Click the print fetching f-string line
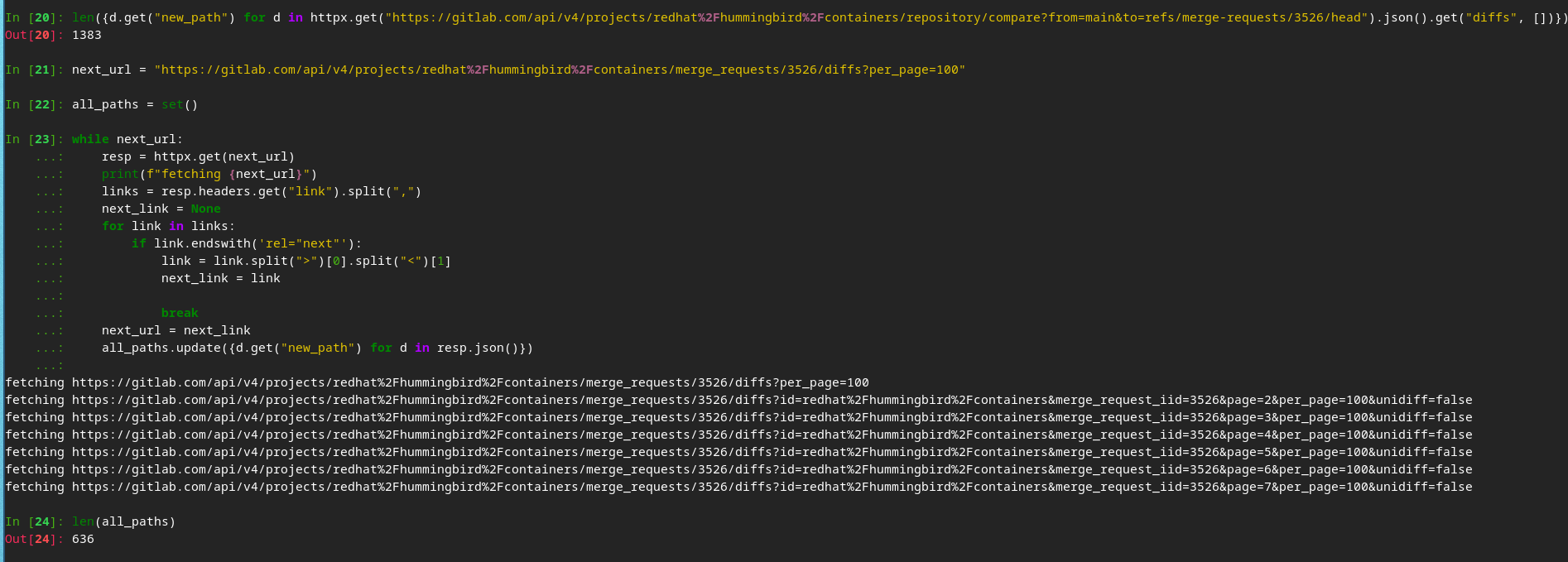The width and height of the screenshot is (1568, 562). (209, 174)
